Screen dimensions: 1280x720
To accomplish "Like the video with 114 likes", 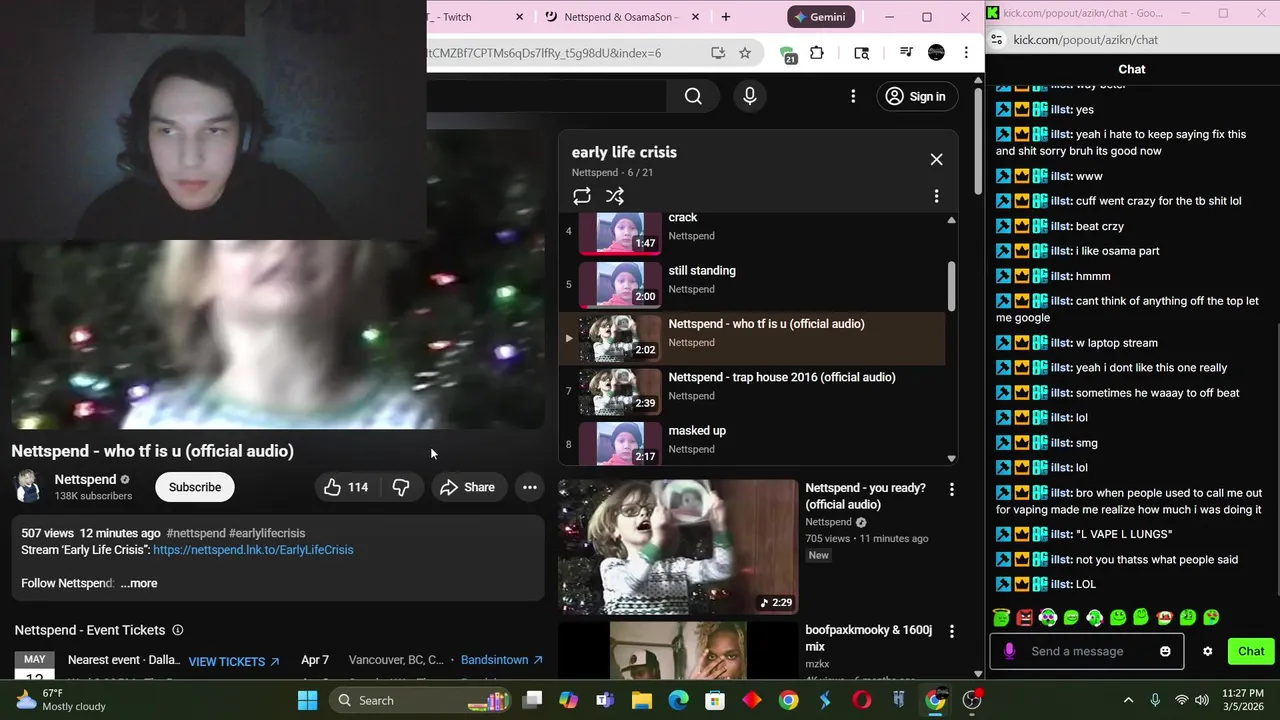I will click(x=345, y=487).
